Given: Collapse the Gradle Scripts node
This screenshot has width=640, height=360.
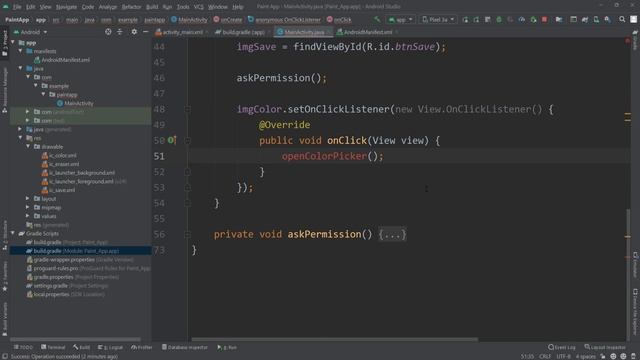Looking at the screenshot, I should pyautogui.click(x=13, y=233).
